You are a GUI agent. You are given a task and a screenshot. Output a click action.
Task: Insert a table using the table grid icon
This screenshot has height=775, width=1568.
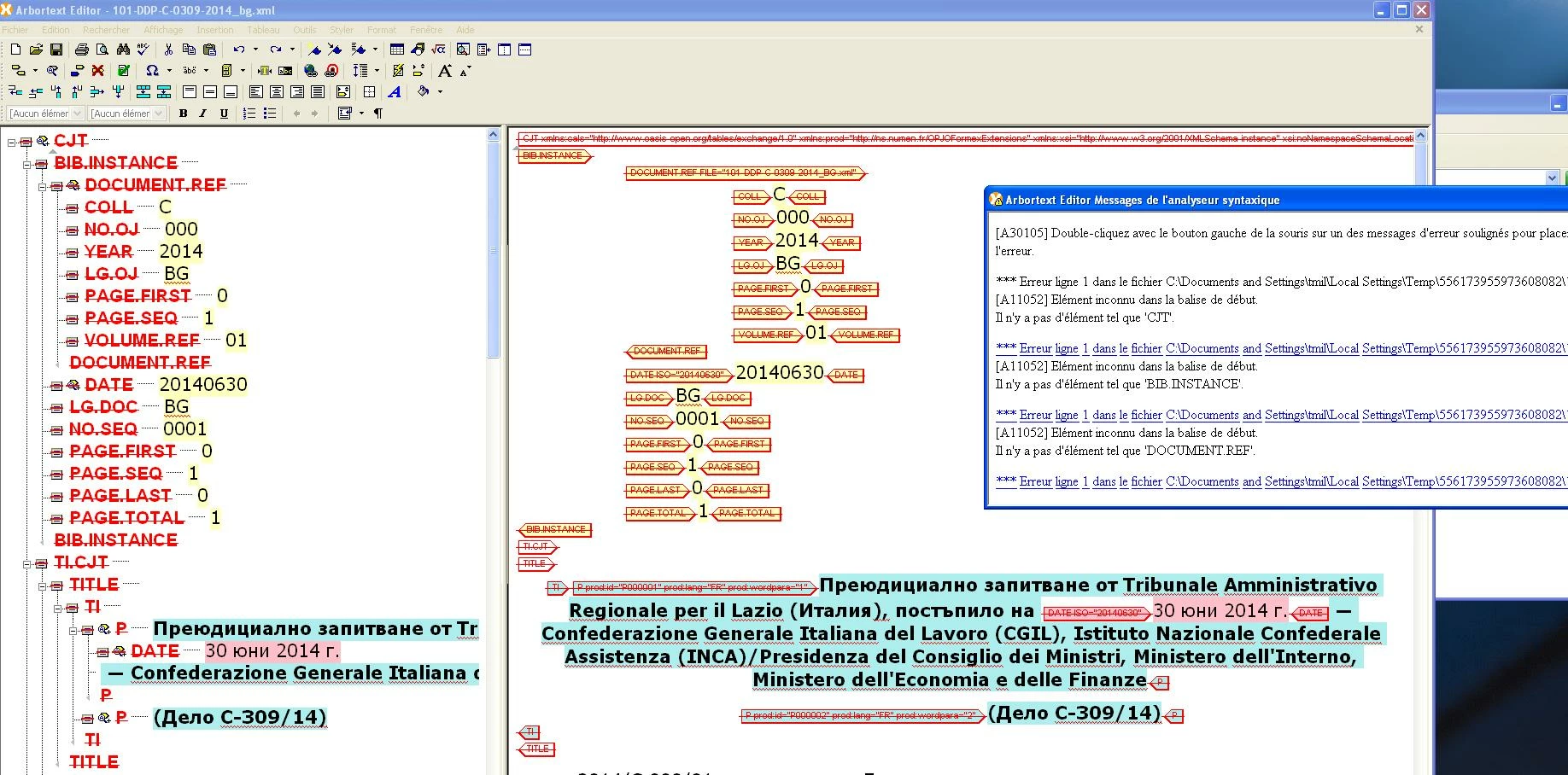click(397, 50)
